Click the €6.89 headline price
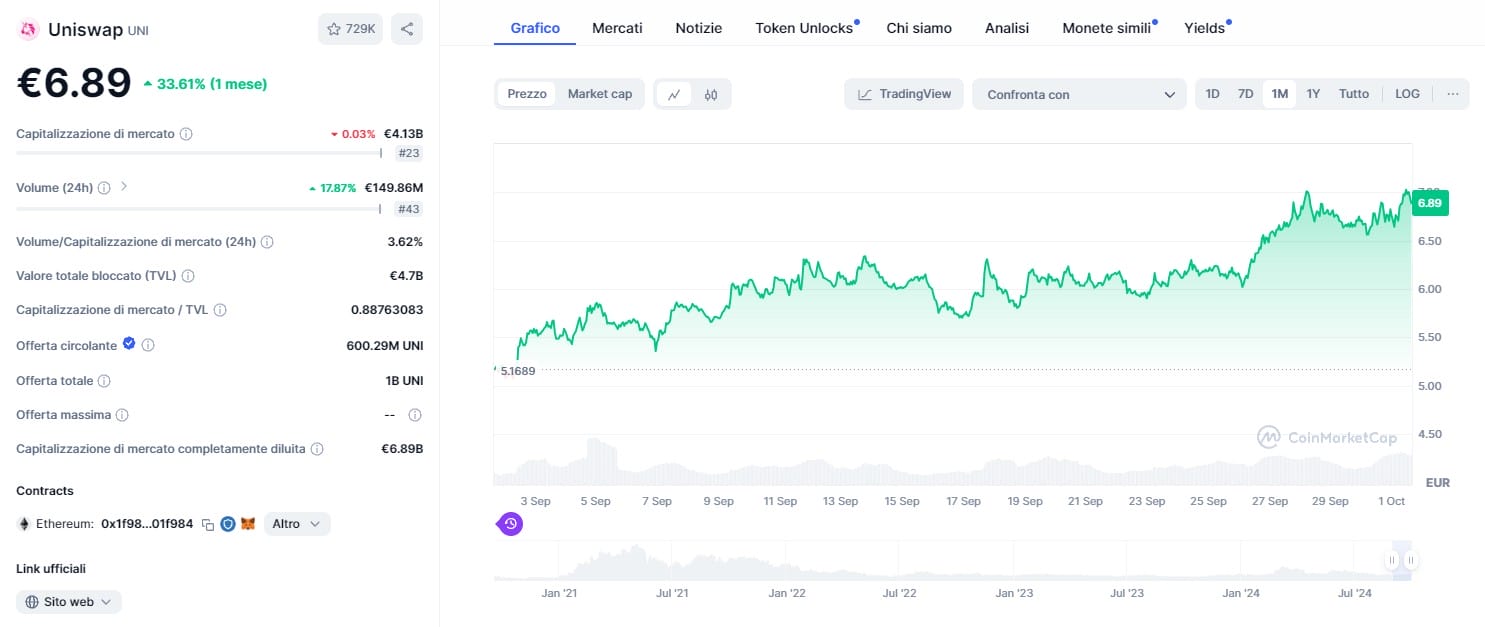The width and height of the screenshot is (1485, 627). click(x=74, y=83)
